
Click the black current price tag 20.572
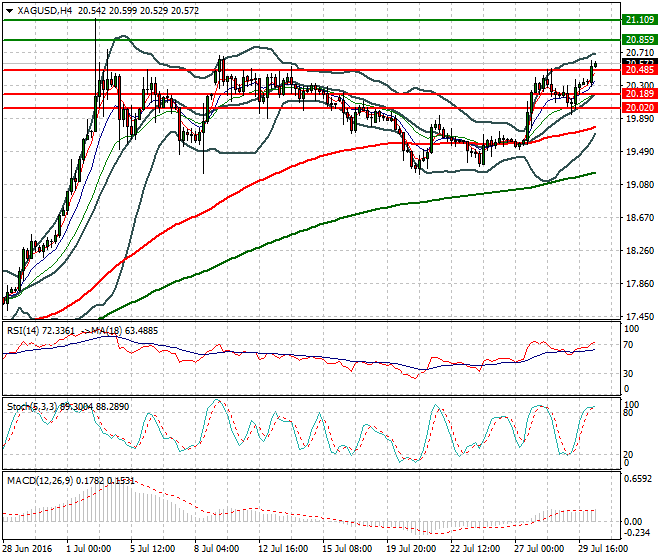point(640,62)
